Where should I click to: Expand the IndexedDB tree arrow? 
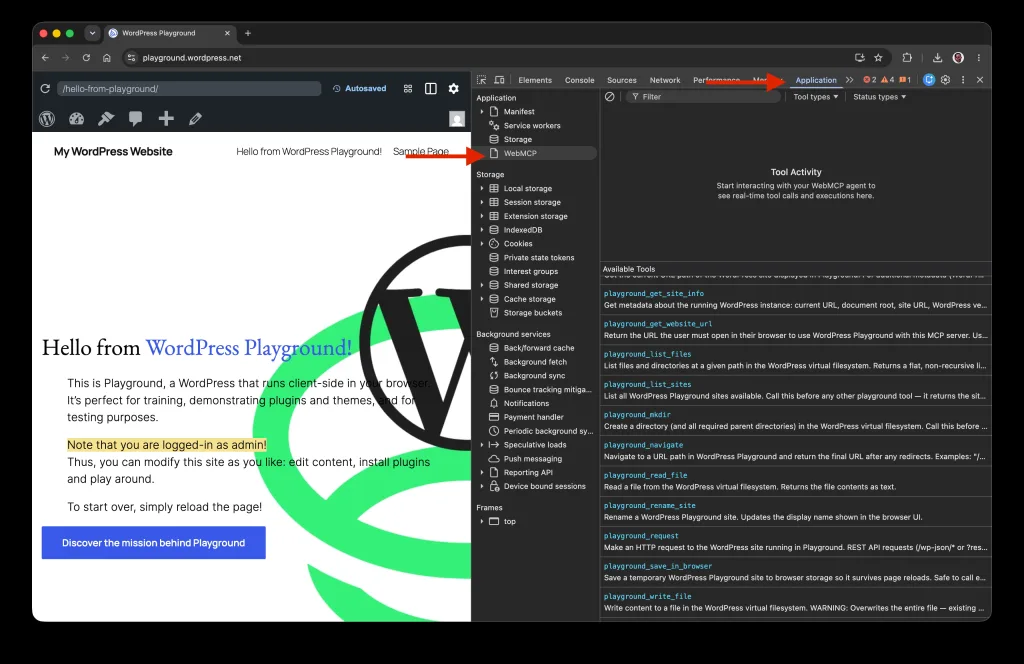pyautogui.click(x=482, y=230)
